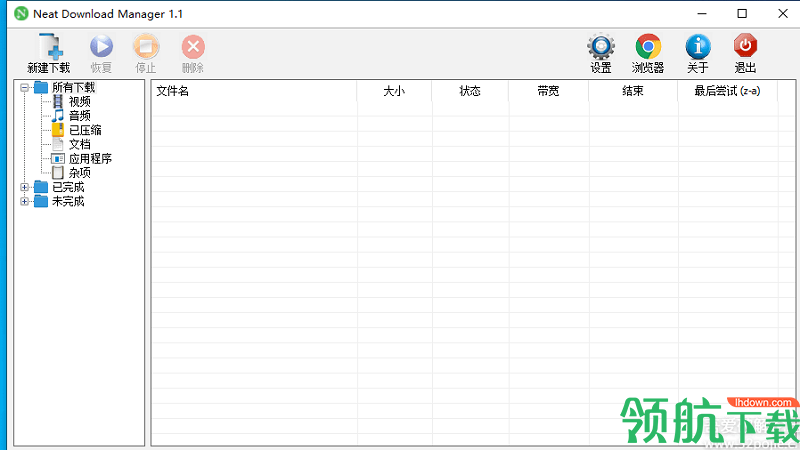Click the 退出 exit power icon

click(x=745, y=46)
